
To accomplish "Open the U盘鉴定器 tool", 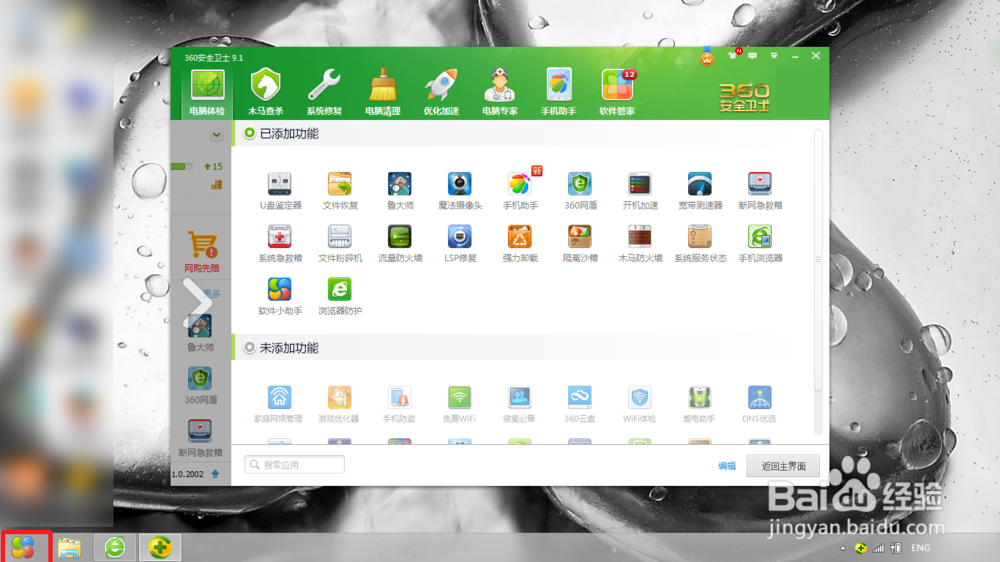I will pos(280,191).
